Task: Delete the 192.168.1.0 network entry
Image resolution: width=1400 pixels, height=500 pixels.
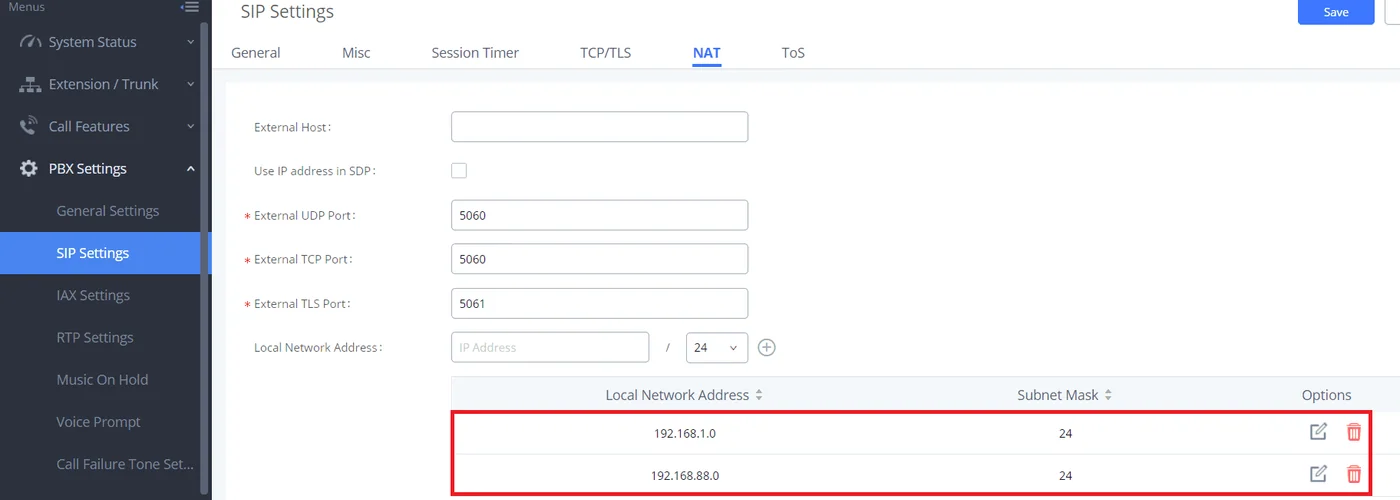Action: [1354, 432]
